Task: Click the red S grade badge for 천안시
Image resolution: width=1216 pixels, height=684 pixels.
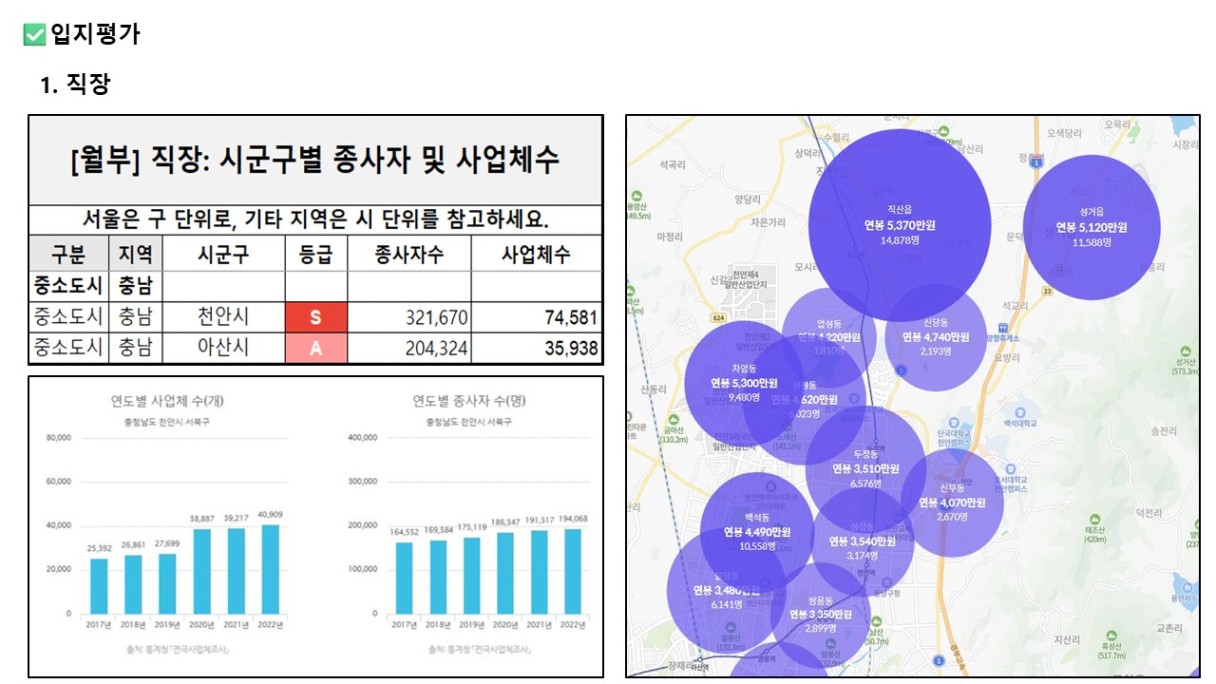Action: pos(316,317)
